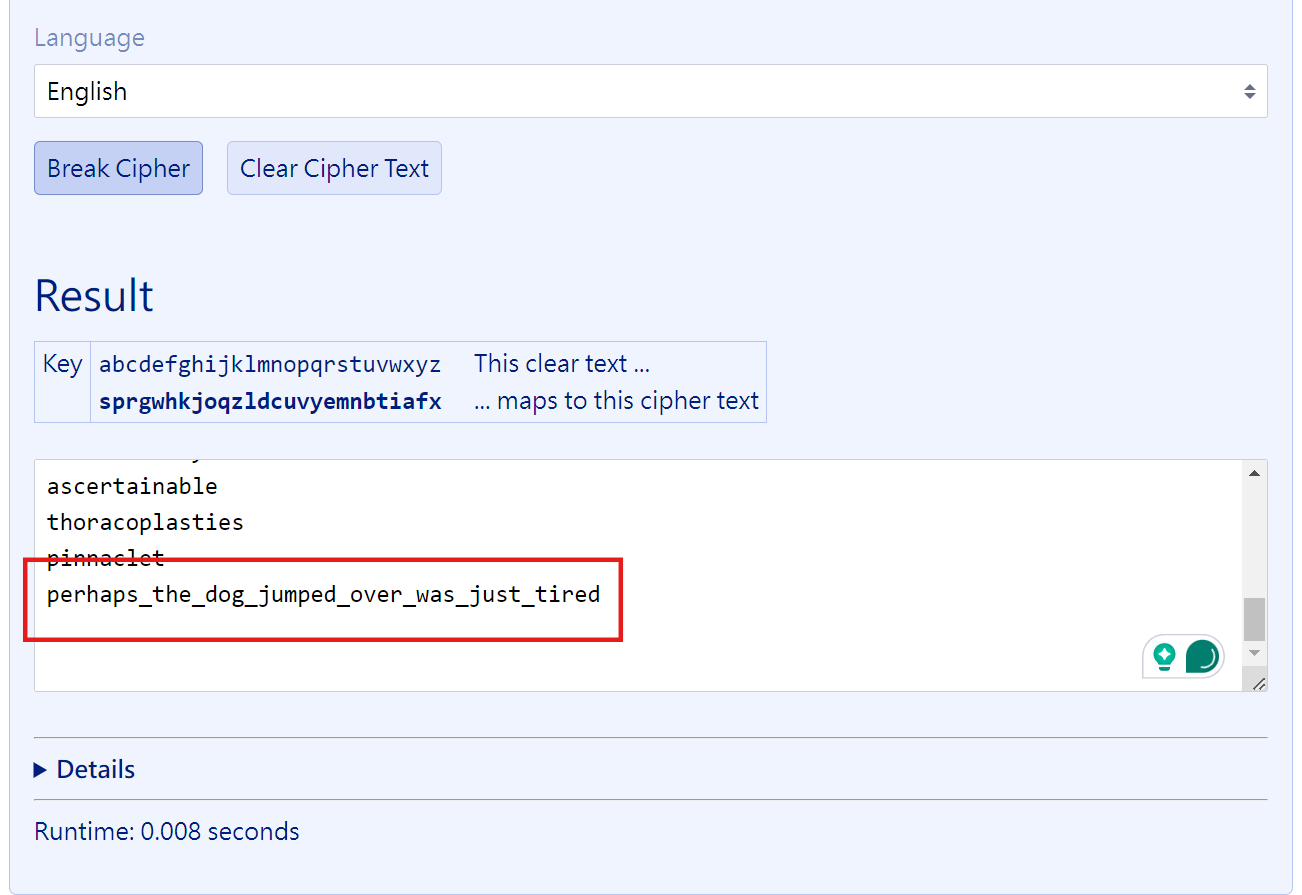1302x895 pixels.
Task: Click the result textarea scrollbar thumb
Action: tap(1255, 619)
